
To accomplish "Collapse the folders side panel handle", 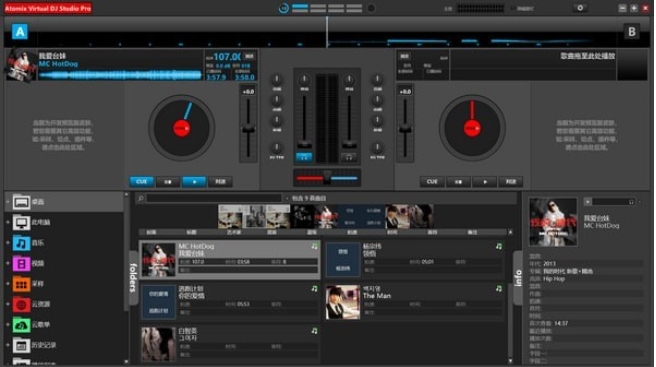I will [133, 277].
